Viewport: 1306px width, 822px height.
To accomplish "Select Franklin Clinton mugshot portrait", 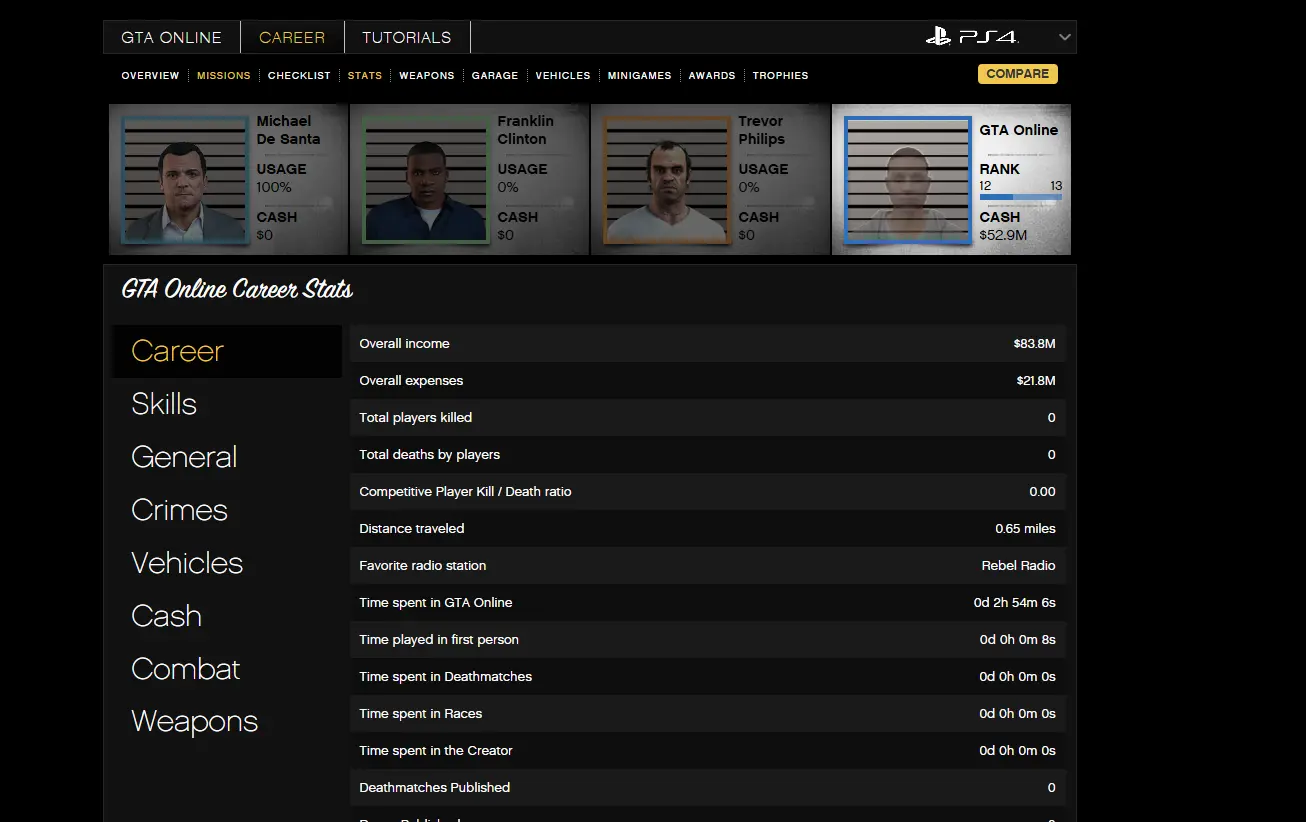I will coord(426,180).
